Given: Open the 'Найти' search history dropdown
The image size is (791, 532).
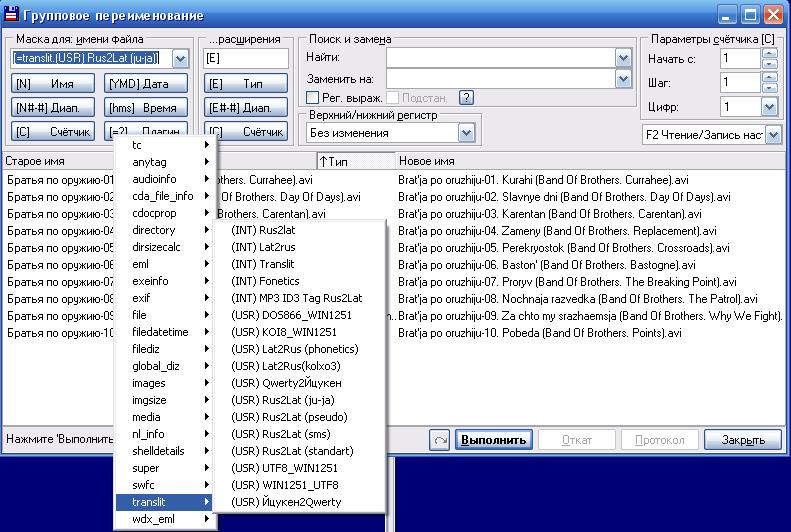Looking at the screenshot, I should pyautogui.click(x=624, y=58).
